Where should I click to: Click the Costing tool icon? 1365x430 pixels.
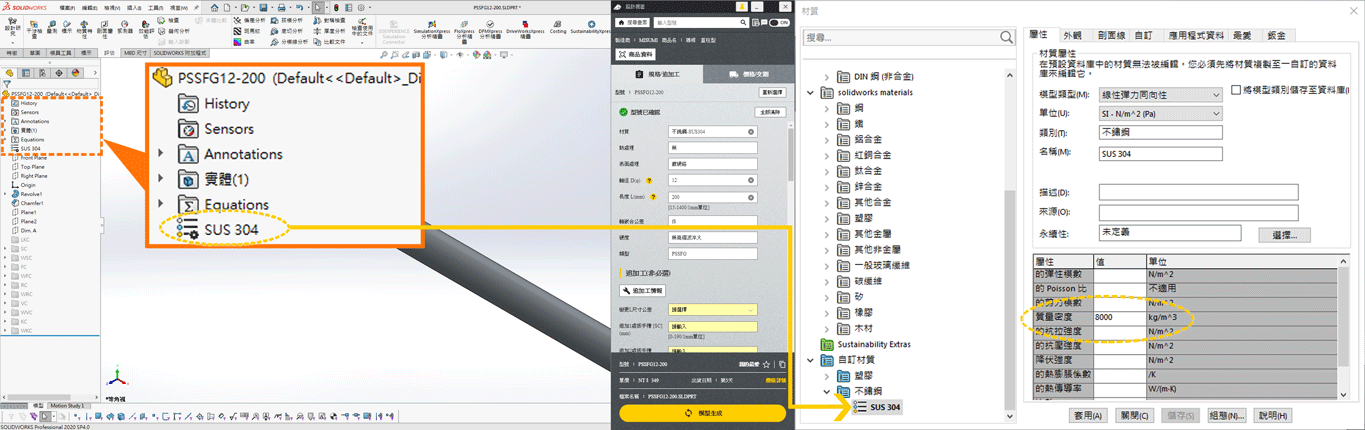coord(558,24)
